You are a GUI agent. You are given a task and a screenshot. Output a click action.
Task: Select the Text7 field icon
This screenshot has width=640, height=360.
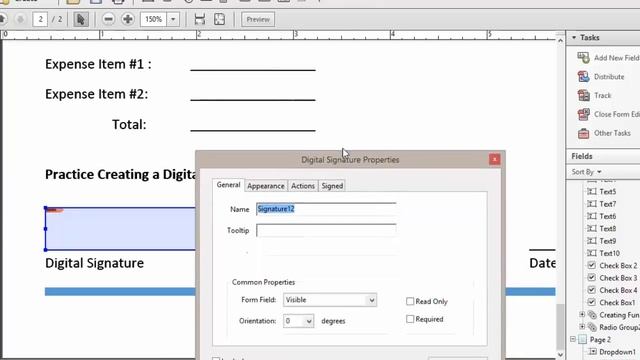point(591,204)
